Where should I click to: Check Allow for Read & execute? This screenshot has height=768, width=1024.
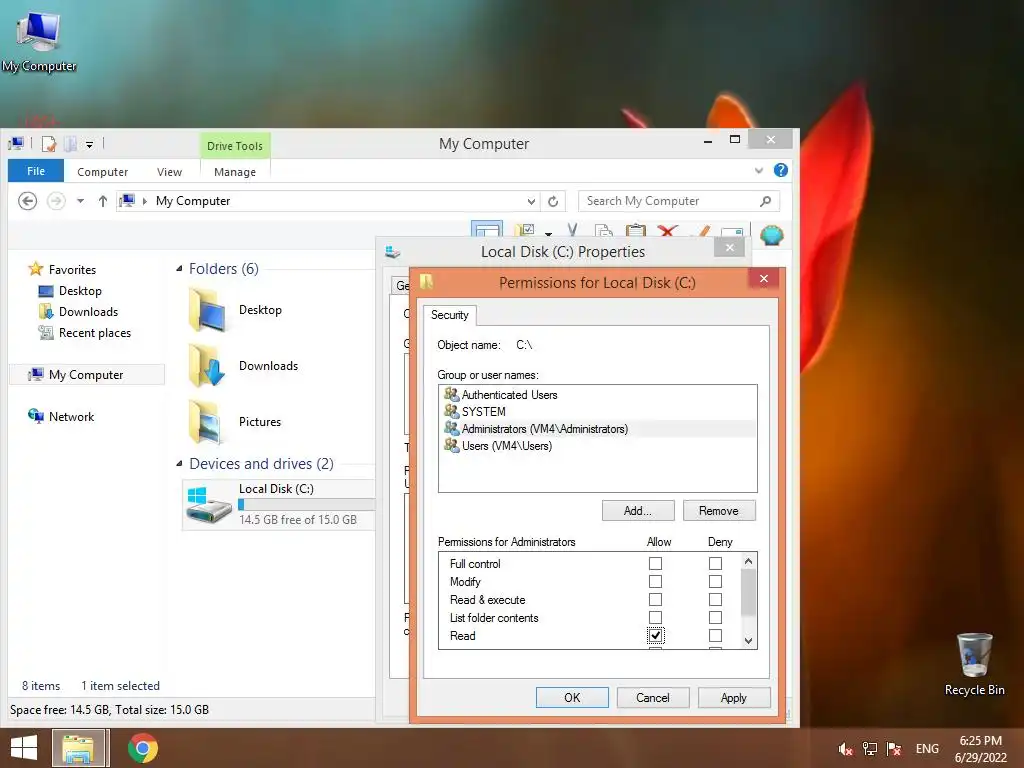pyautogui.click(x=655, y=600)
